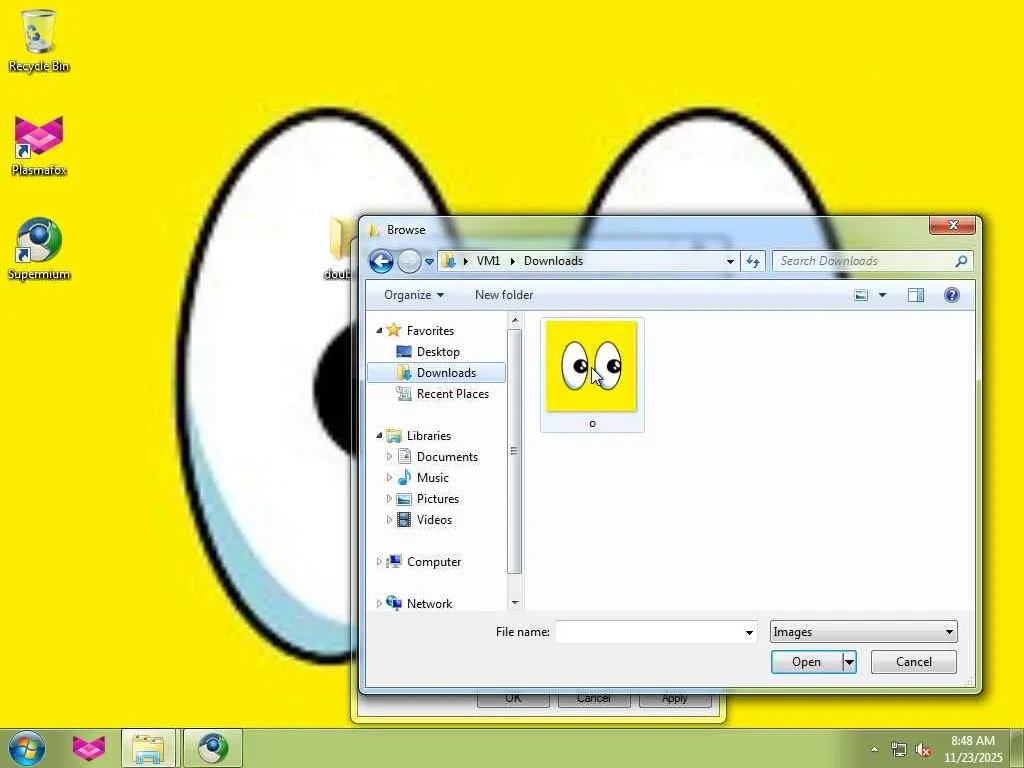Select the eyes image thumbnail named o
This screenshot has height=768, width=1024.
click(592, 375)
